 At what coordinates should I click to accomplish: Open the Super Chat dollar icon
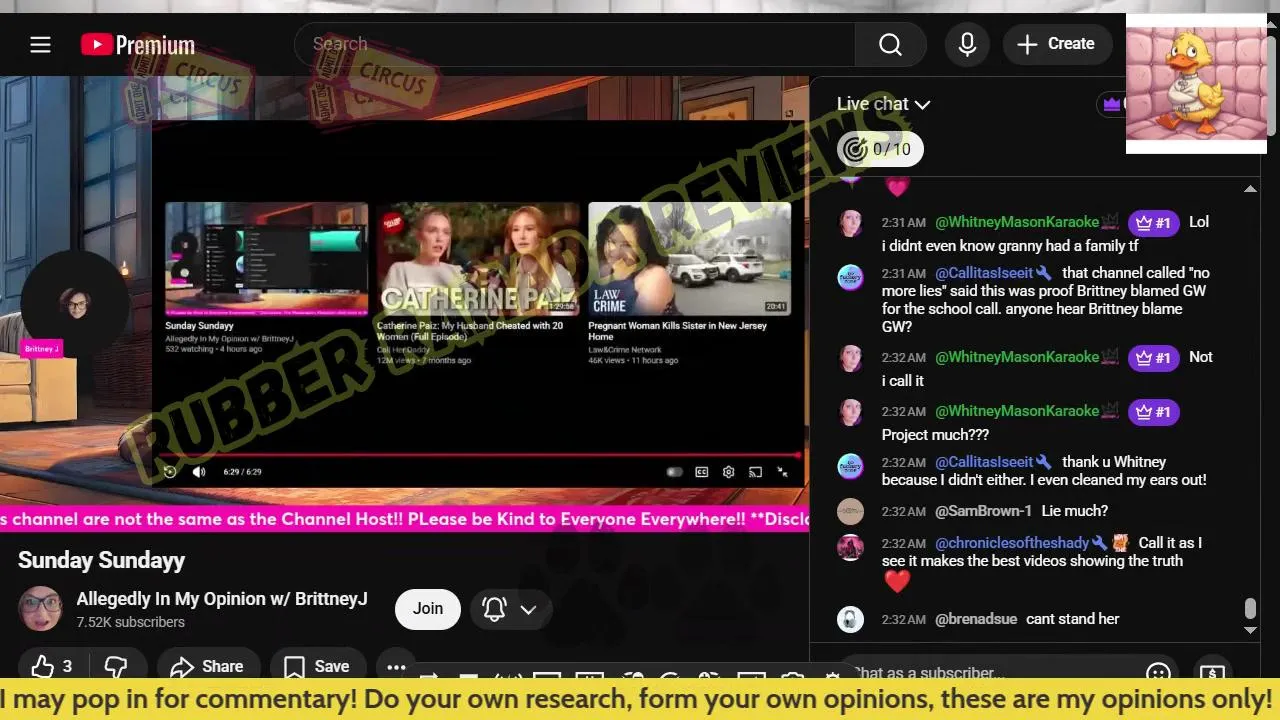[1212, 674]
